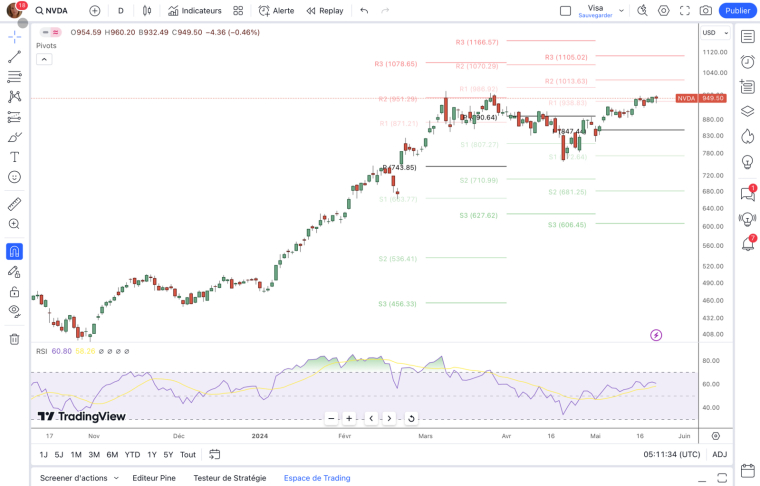
Task: Select the brush drawing tool
Action: click(15, 137)
